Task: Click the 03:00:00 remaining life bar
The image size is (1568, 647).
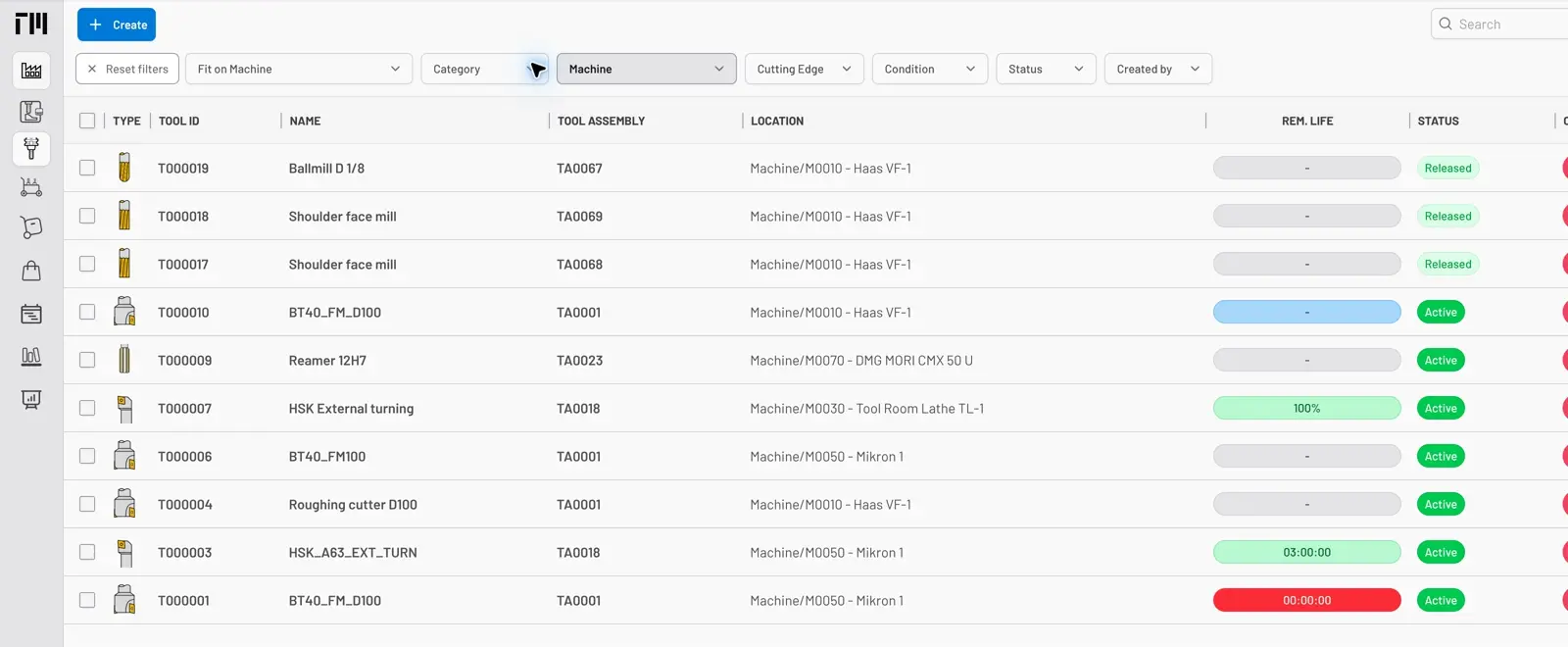Action: coord(1307,552)
